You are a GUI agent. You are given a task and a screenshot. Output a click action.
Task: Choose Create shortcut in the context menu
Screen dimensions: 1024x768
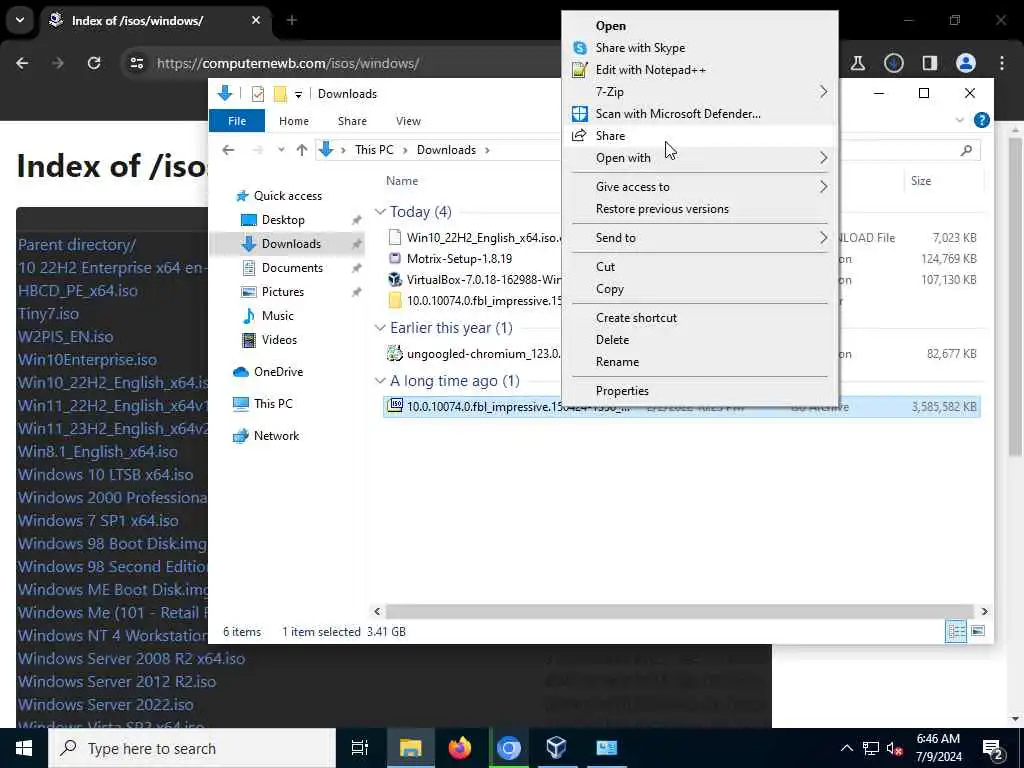(636, 317)
